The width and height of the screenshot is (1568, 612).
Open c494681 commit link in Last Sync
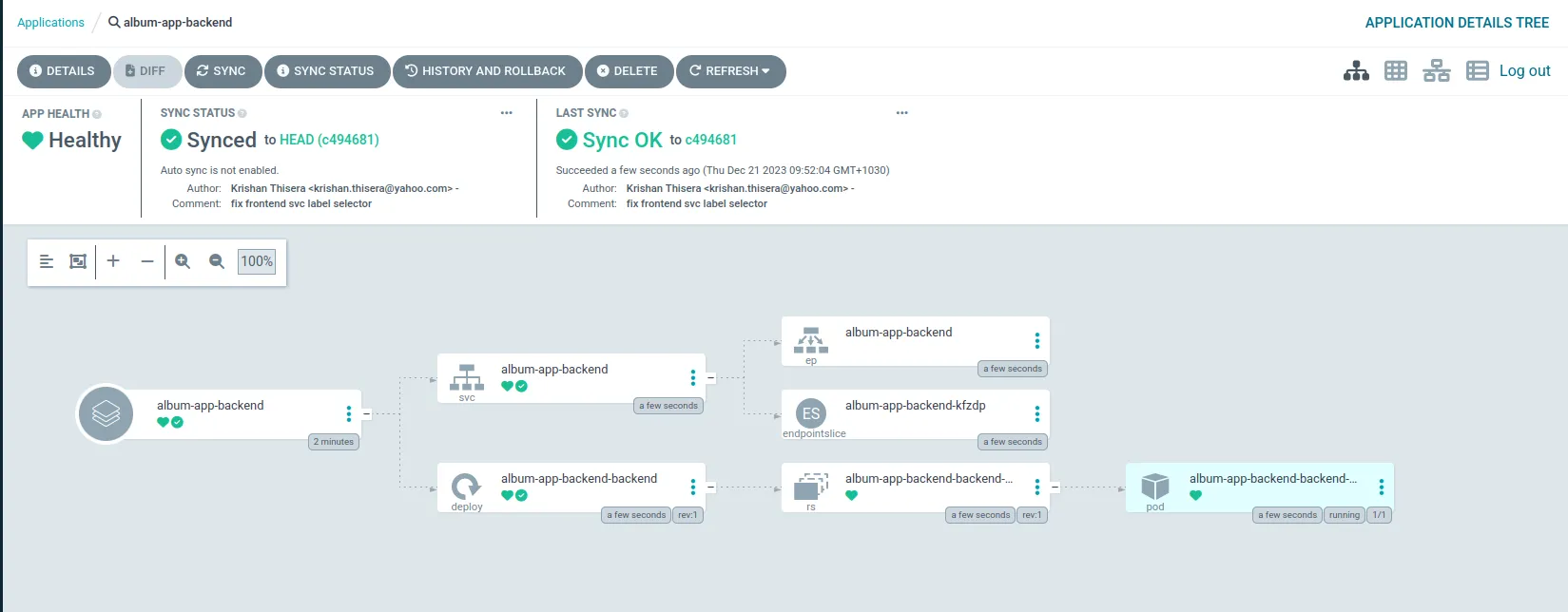tap(711, 140)
